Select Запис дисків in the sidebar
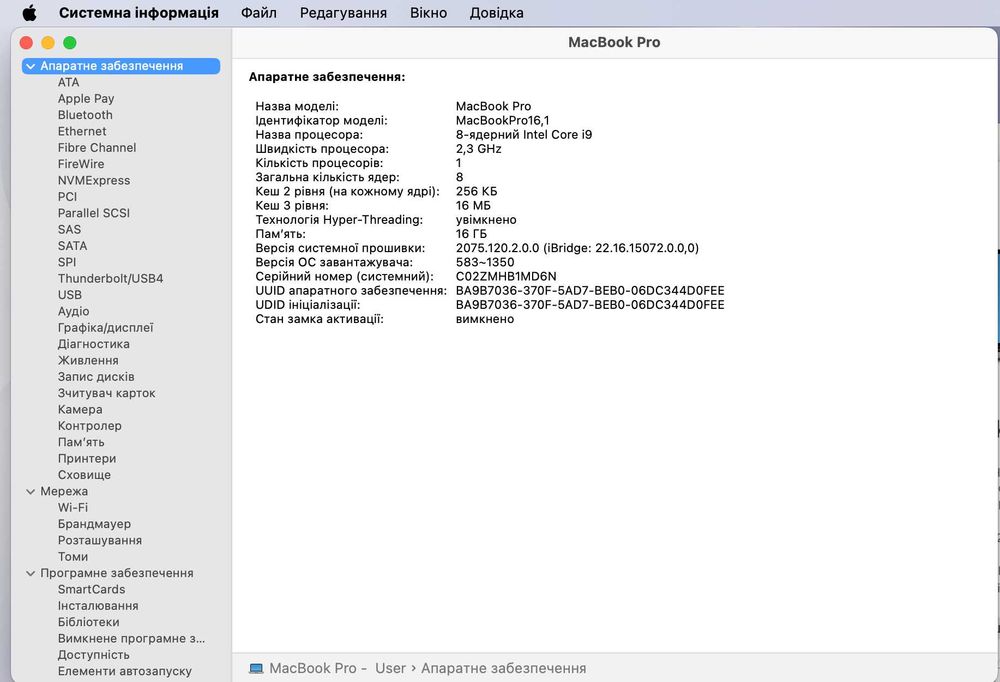1000x682 pixels. coord(96,376)
